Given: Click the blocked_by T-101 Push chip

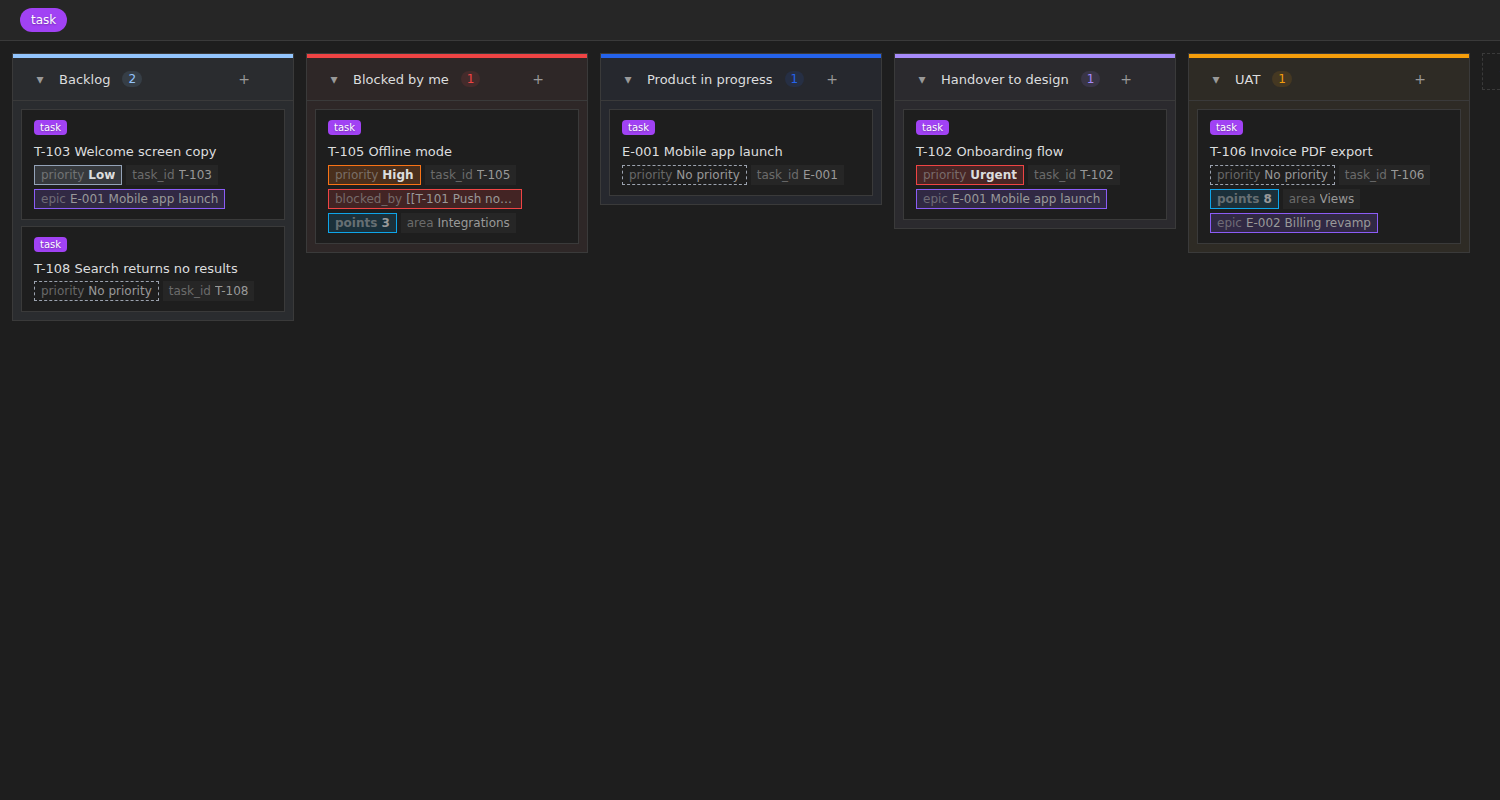Looking at the screenshot, I should [x=425, y=199].
